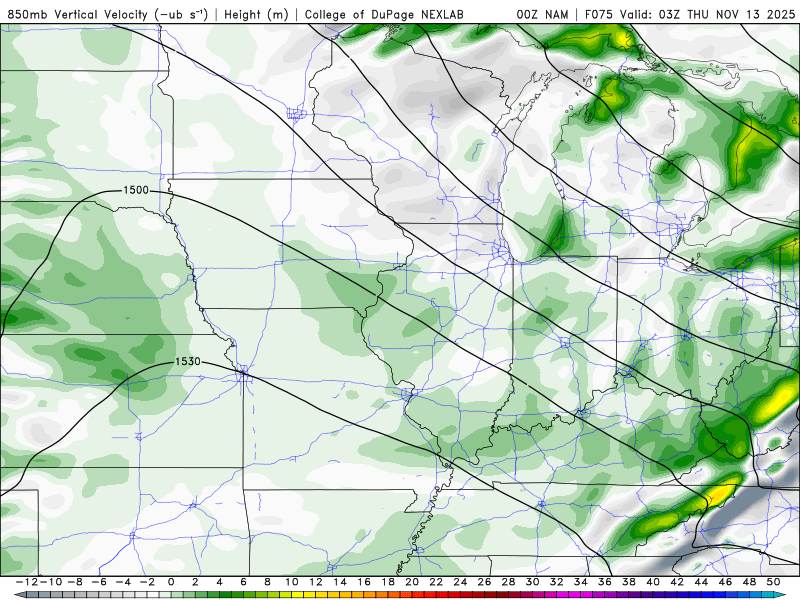Click the 'College of DuPage NEXLAB' text
This screenshot has height=600, width=800.
pos(384,15)
